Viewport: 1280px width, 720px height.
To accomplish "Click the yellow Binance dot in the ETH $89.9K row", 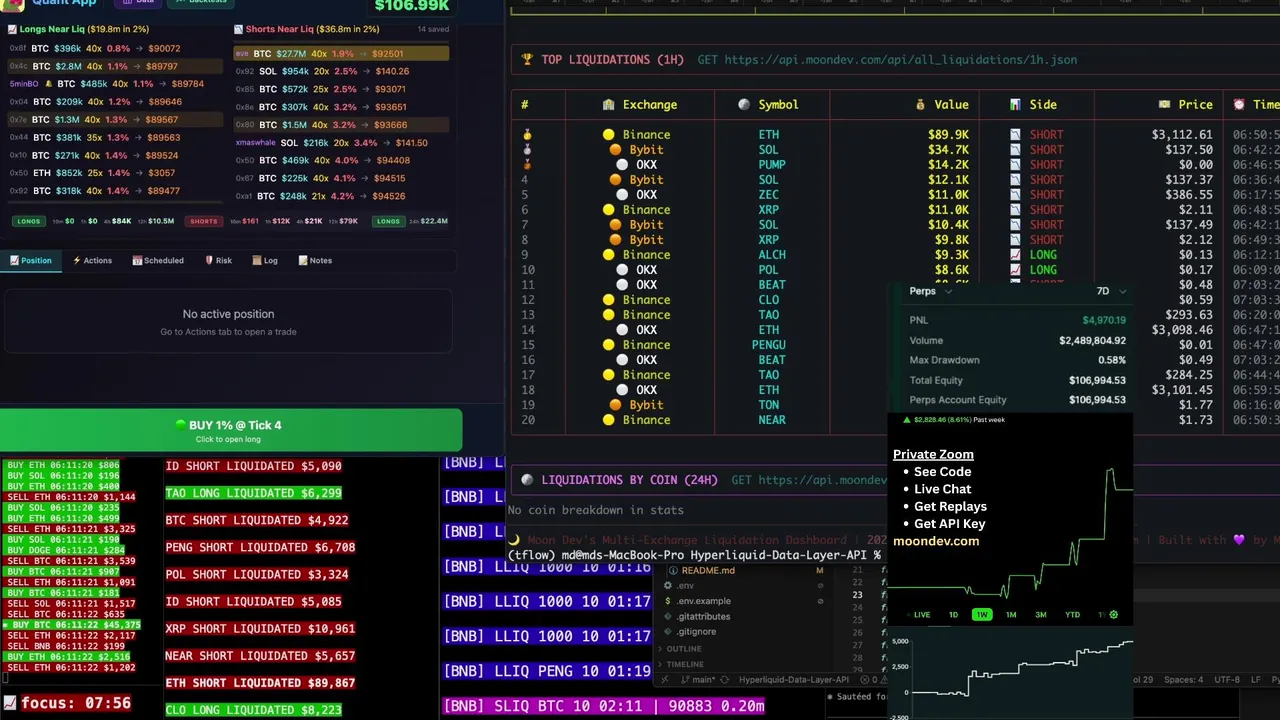I will 608,134.
